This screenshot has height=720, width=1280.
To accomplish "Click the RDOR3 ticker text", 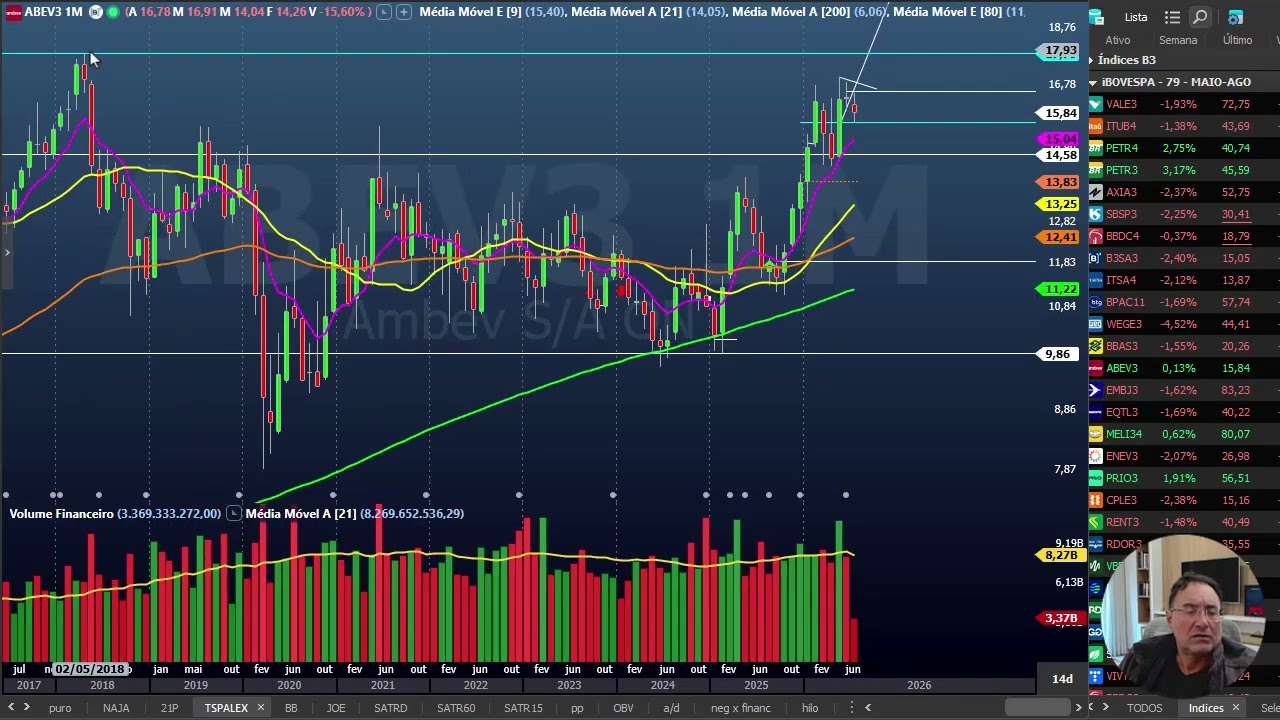I will click(x=1124, y=544).
